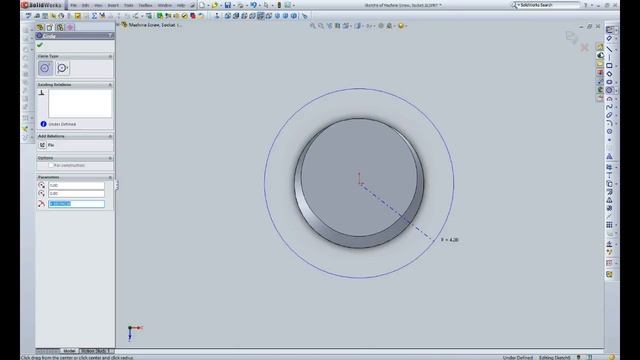Select the Ellipse sketch tool
Viewport: 640px width, 360px height.
609,115
